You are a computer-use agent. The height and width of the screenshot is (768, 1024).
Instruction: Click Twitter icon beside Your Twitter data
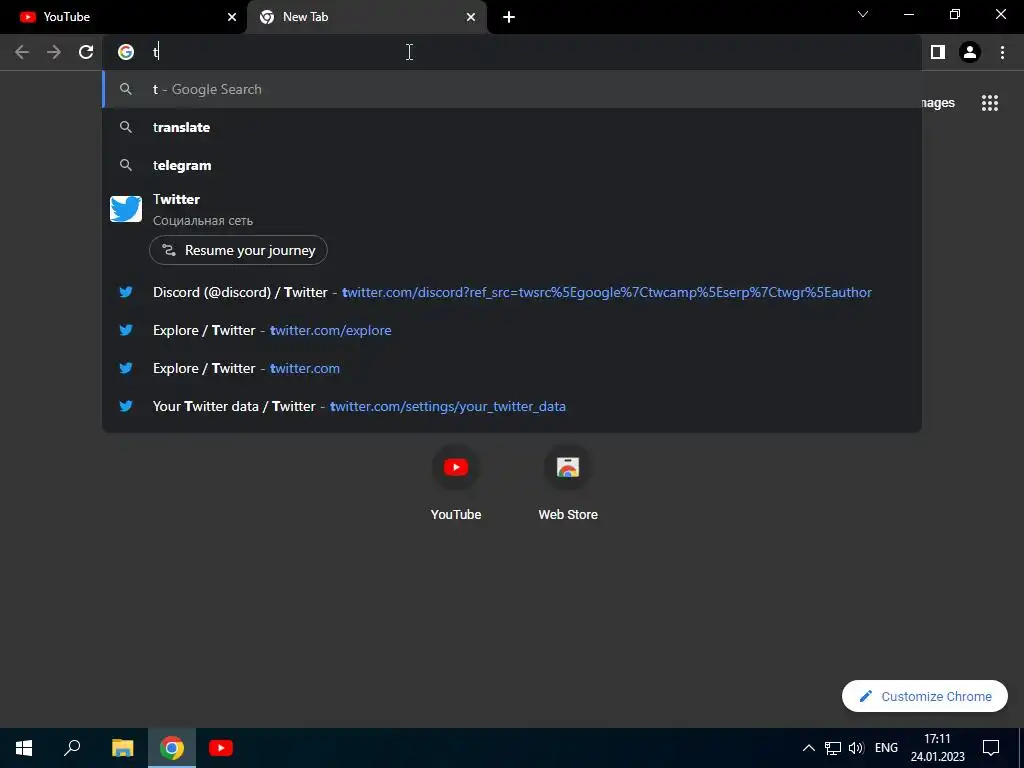(126, 406)
